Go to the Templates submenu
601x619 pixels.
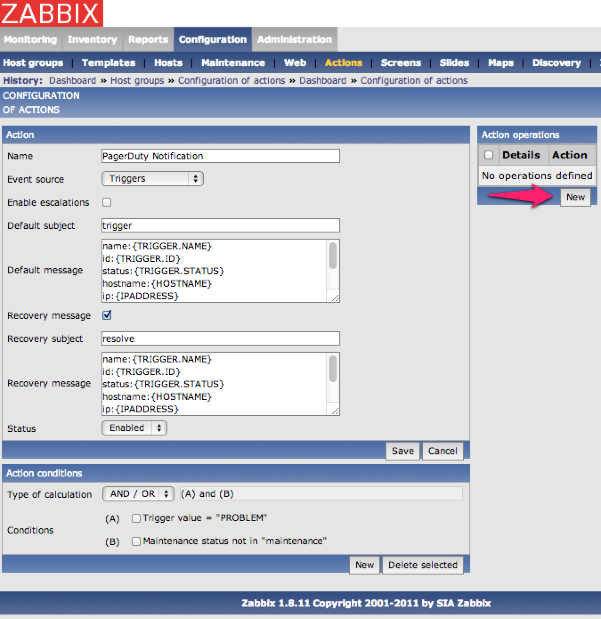click(x=108, y=63)
